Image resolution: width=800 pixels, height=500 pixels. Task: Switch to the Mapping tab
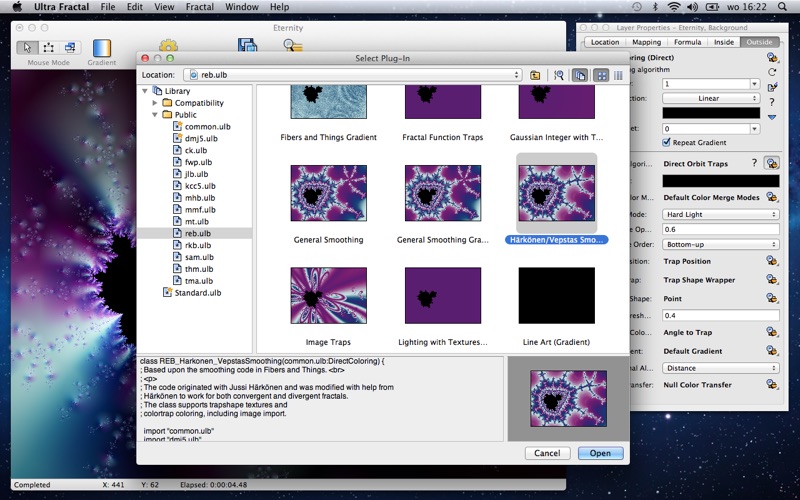coord(646,42)
